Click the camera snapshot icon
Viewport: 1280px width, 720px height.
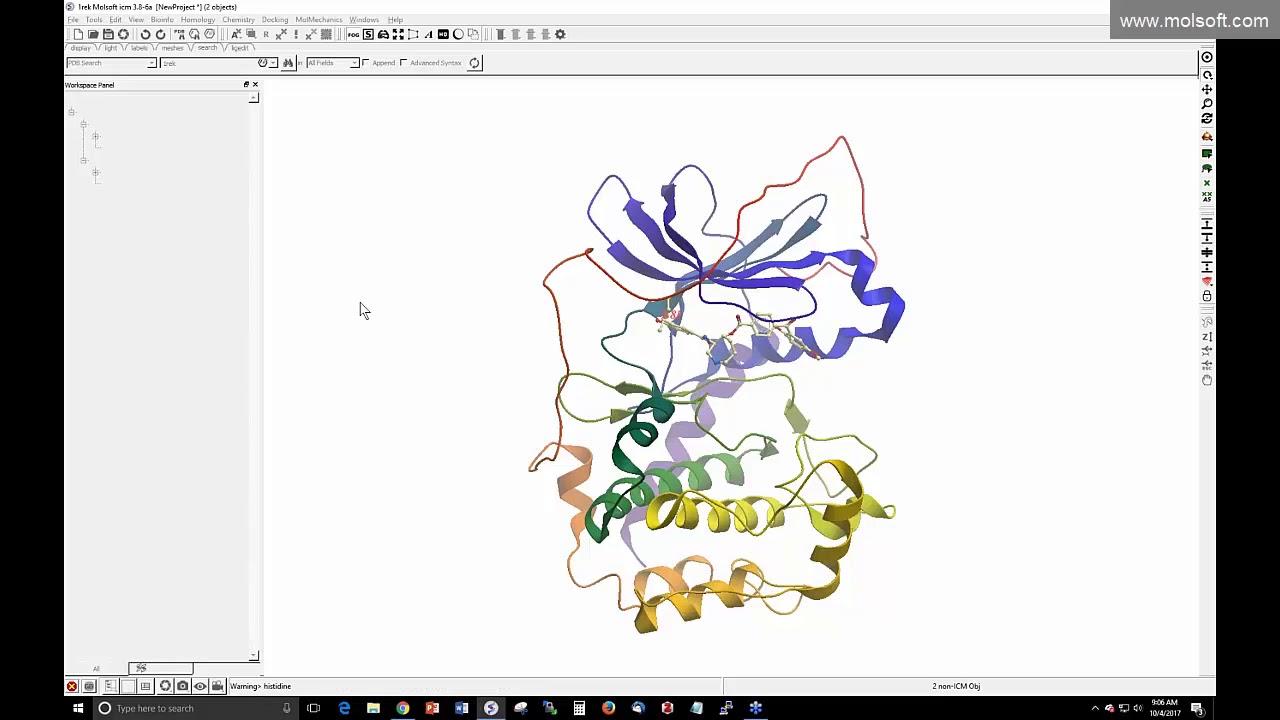click(x=182, y=686)
